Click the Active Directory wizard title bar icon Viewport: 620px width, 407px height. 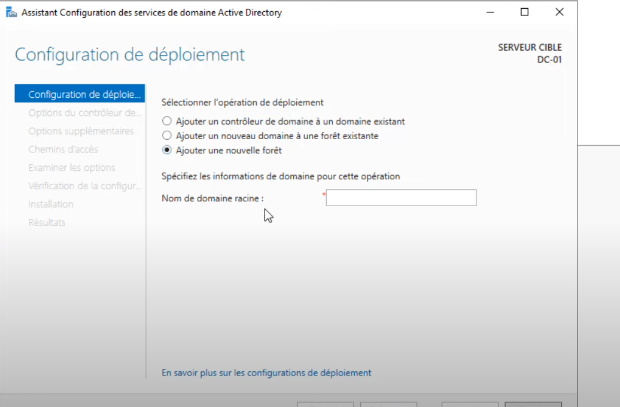(x=11, y=13)
